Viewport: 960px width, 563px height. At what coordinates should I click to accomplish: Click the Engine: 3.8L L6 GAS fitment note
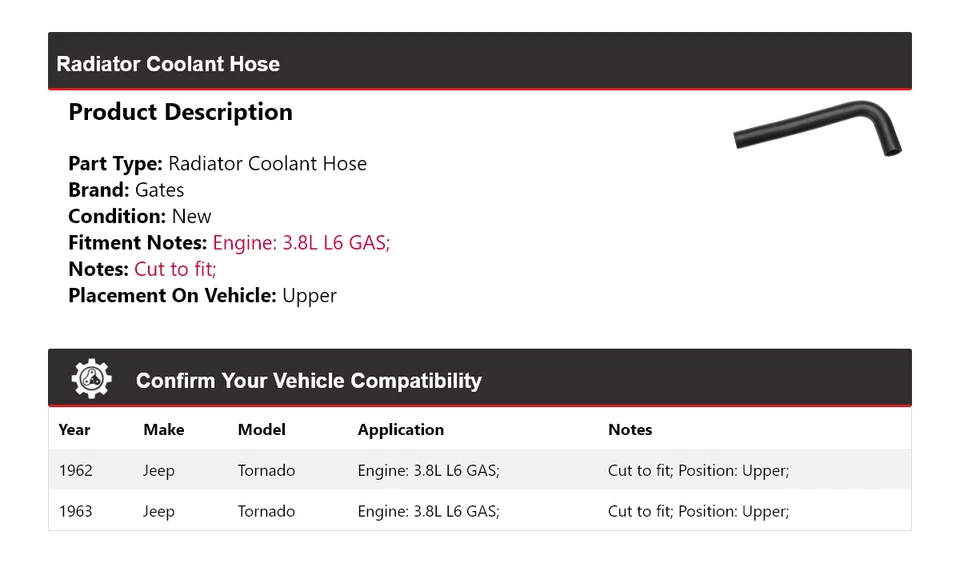[301, 243]
